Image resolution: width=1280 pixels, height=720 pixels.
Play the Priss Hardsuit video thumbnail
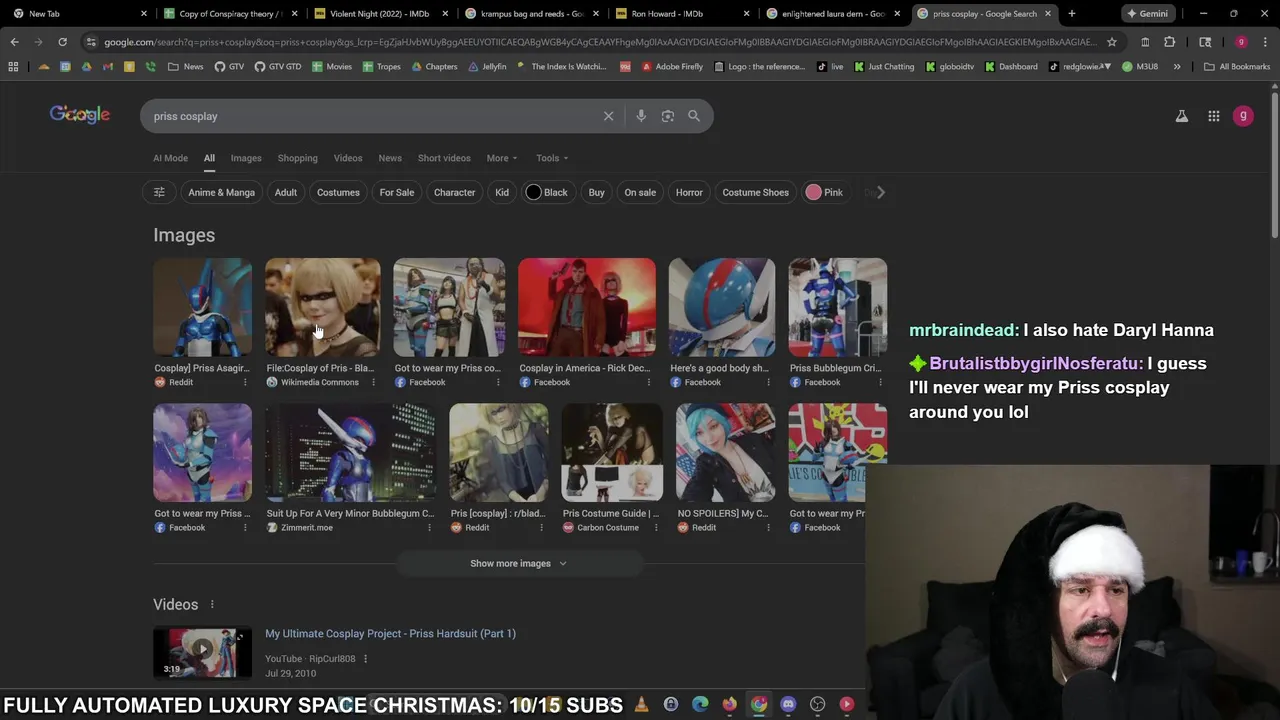coord(202,652)
